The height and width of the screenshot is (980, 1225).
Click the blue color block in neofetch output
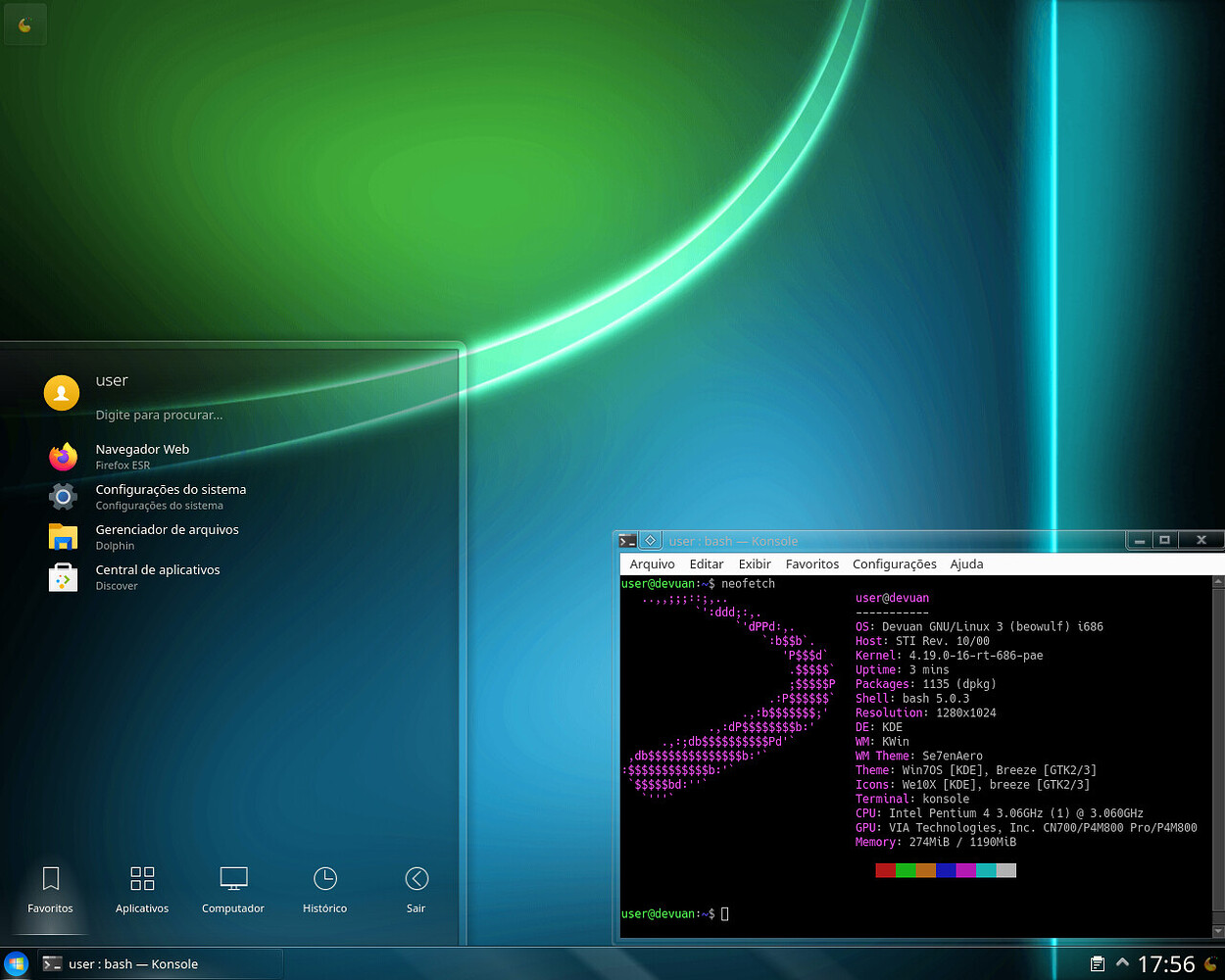click(x=946, y=870)
